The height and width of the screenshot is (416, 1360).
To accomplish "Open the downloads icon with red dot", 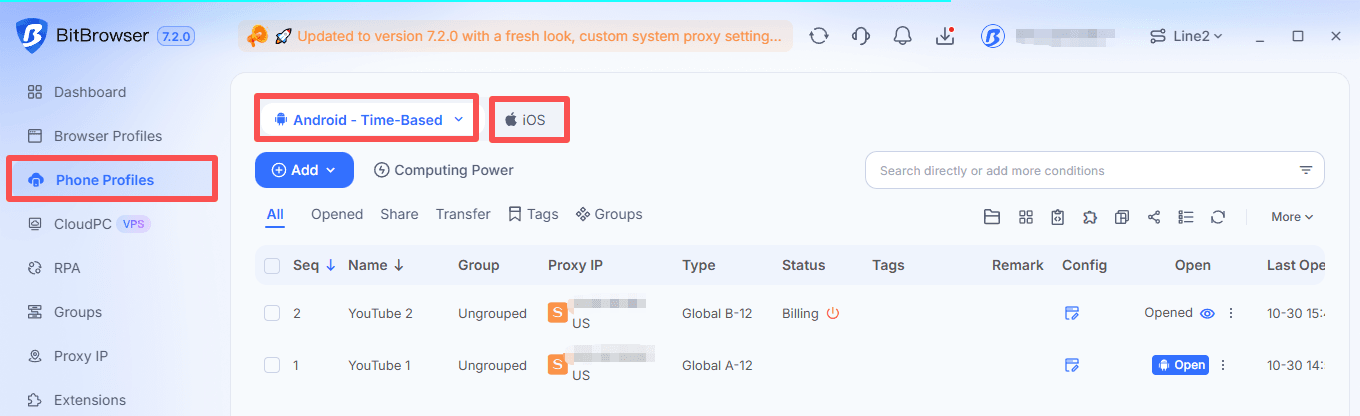I will [x=945, y=36].
